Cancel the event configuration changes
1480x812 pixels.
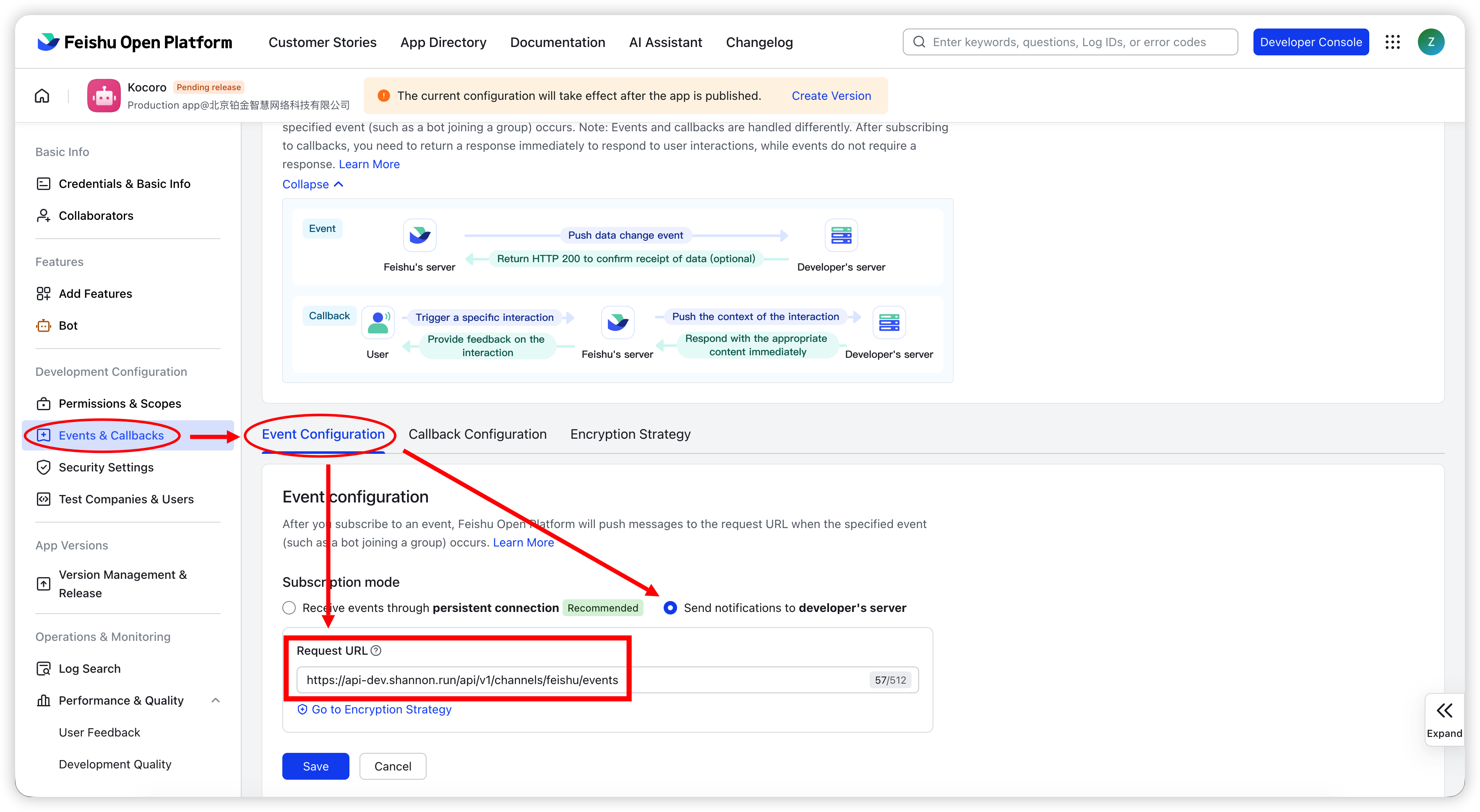point(392,766)
